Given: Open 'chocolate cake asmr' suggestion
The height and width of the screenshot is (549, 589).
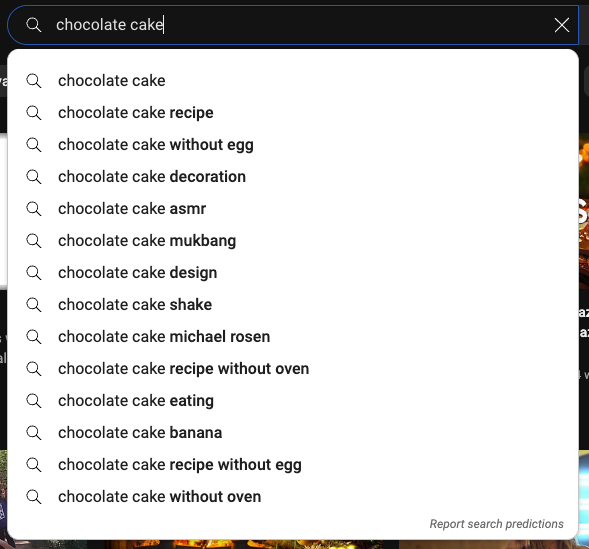Looking at the screenshot, I should tap(293, 208).
